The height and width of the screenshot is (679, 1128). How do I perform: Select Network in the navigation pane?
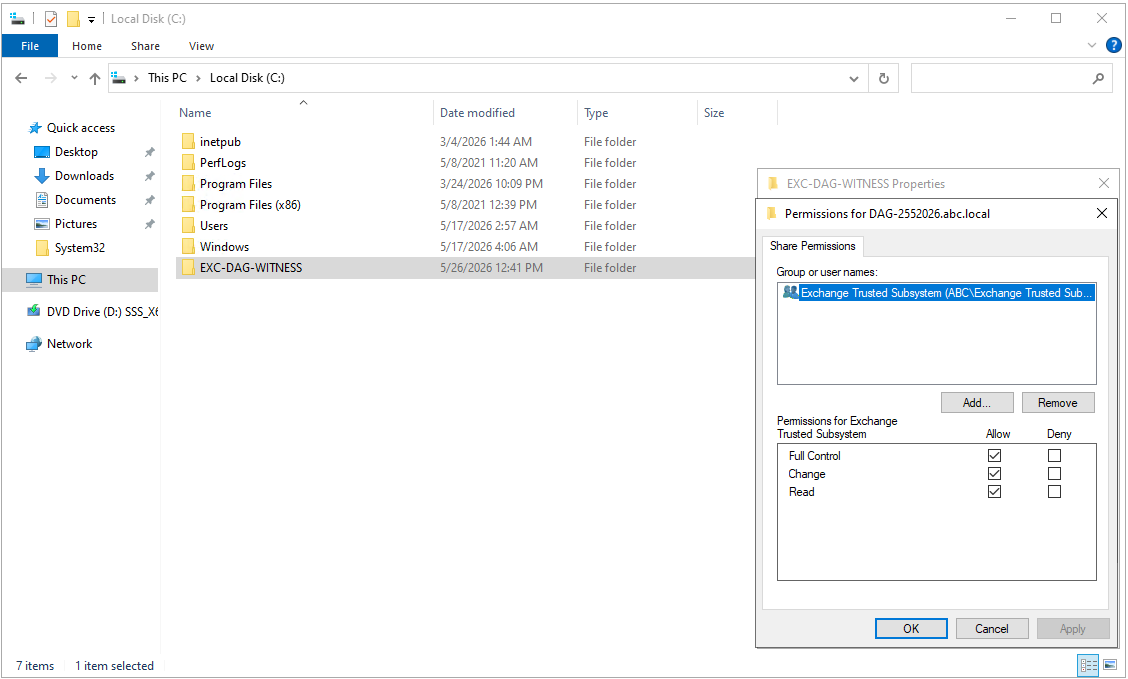click(x=69, y=344)
